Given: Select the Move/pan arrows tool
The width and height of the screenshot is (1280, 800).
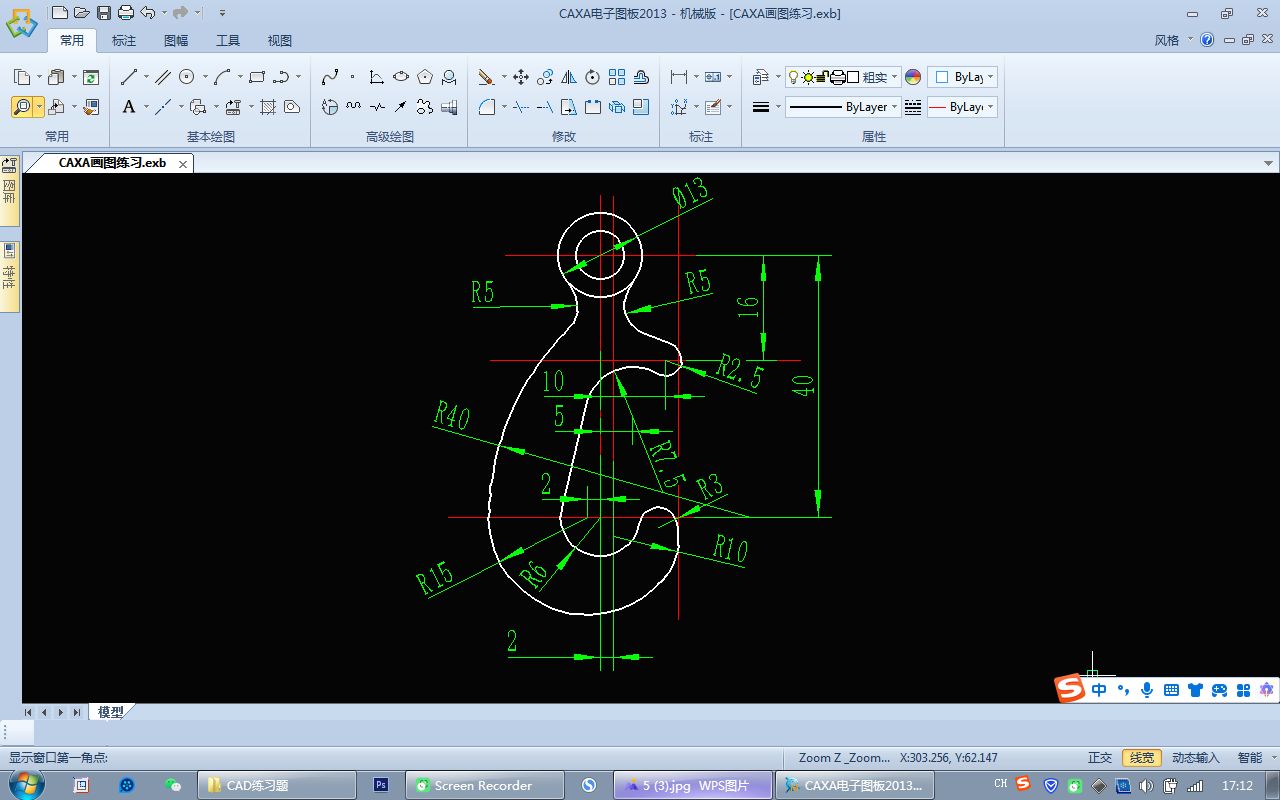Looking at the screenshot, I should pyautogui.click(x=521, y=77).
